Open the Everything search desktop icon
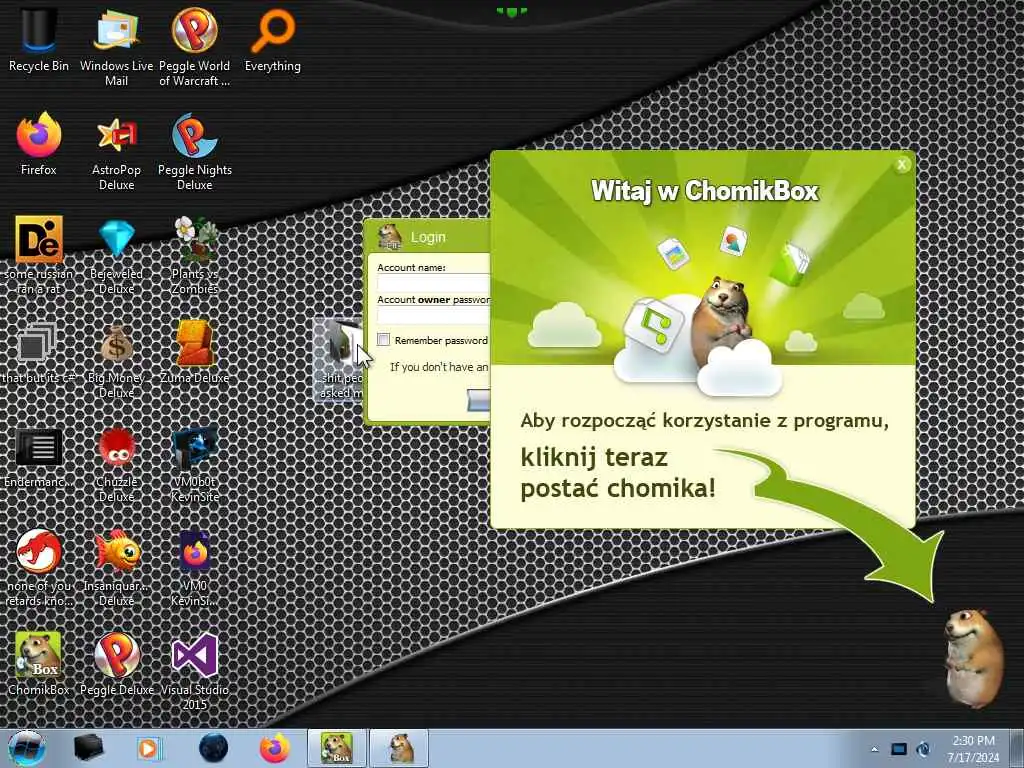 (x=273, y=39)
